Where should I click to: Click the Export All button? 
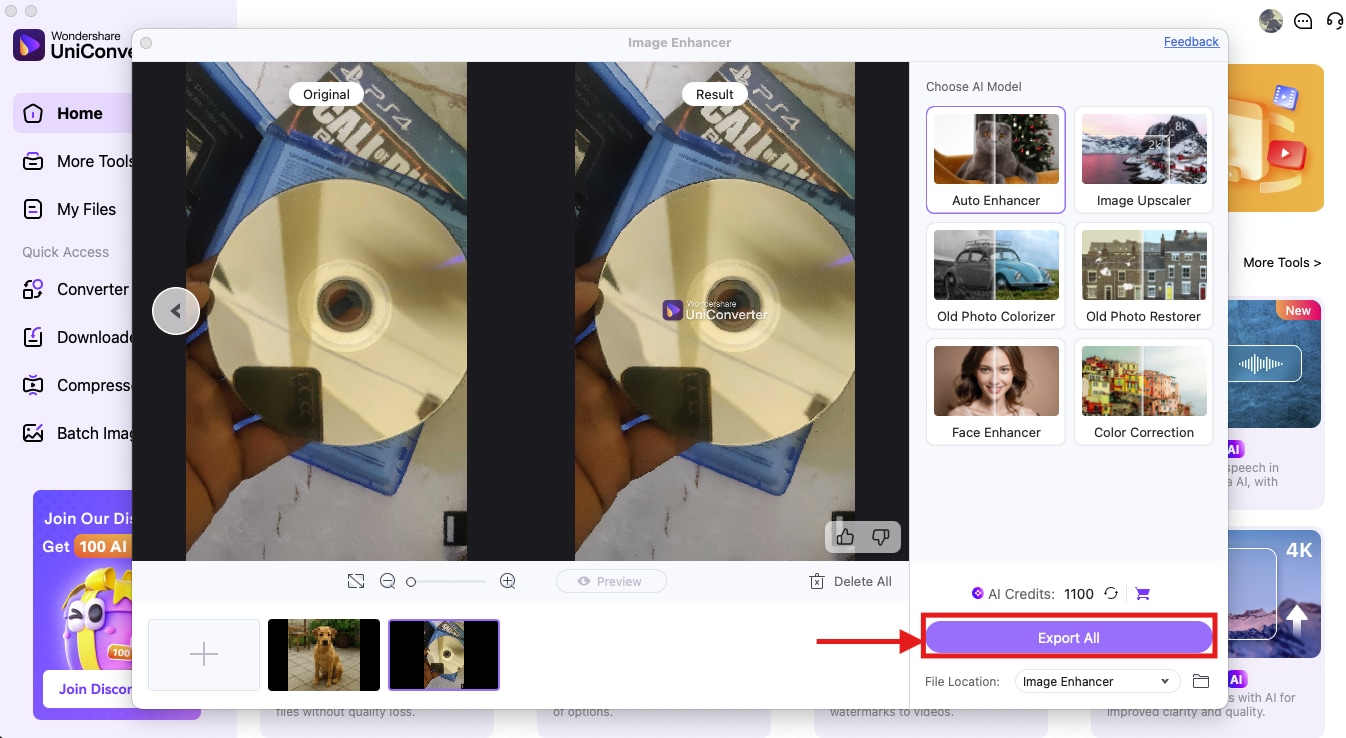(1068, 637)
